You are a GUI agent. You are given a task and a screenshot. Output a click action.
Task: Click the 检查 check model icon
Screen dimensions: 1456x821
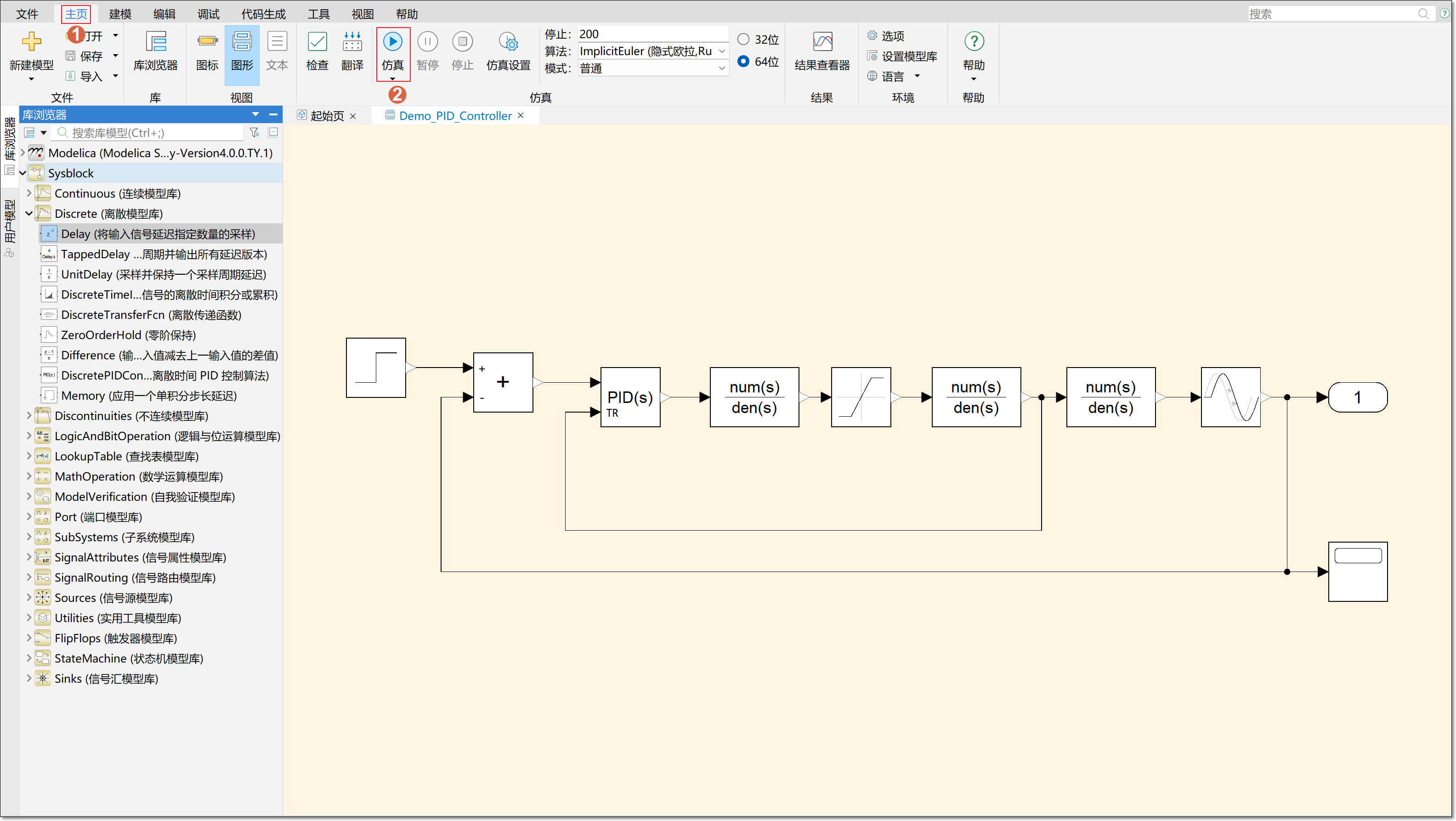pos(317,42)
